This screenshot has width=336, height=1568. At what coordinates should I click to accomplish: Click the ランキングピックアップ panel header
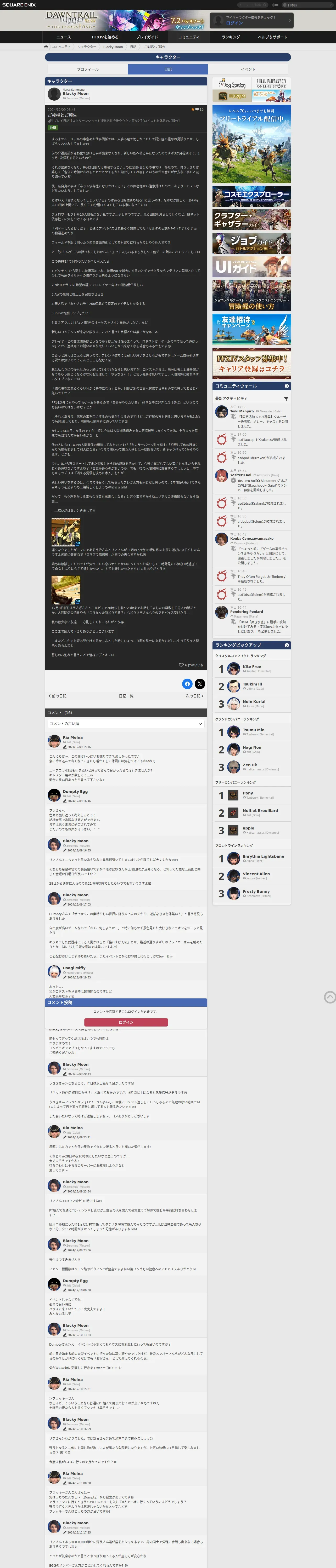(251, 645)
